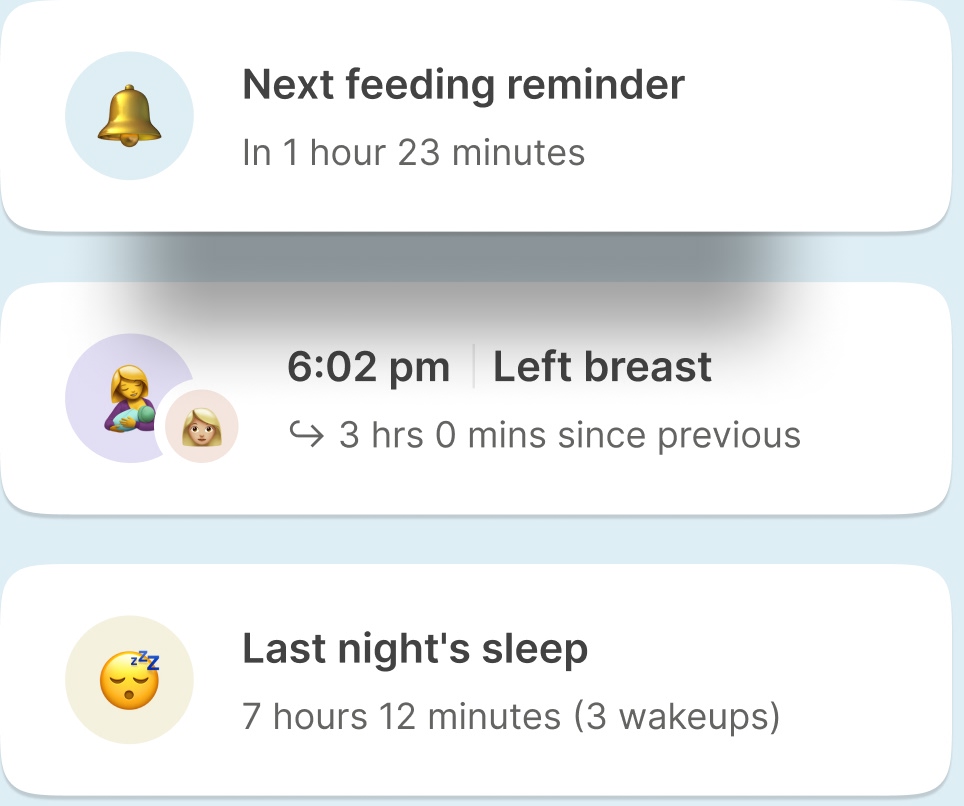Click shadowed gap below feeding reminder card
This screenshot has height=806, width=964.
click(x=480, y=258)
